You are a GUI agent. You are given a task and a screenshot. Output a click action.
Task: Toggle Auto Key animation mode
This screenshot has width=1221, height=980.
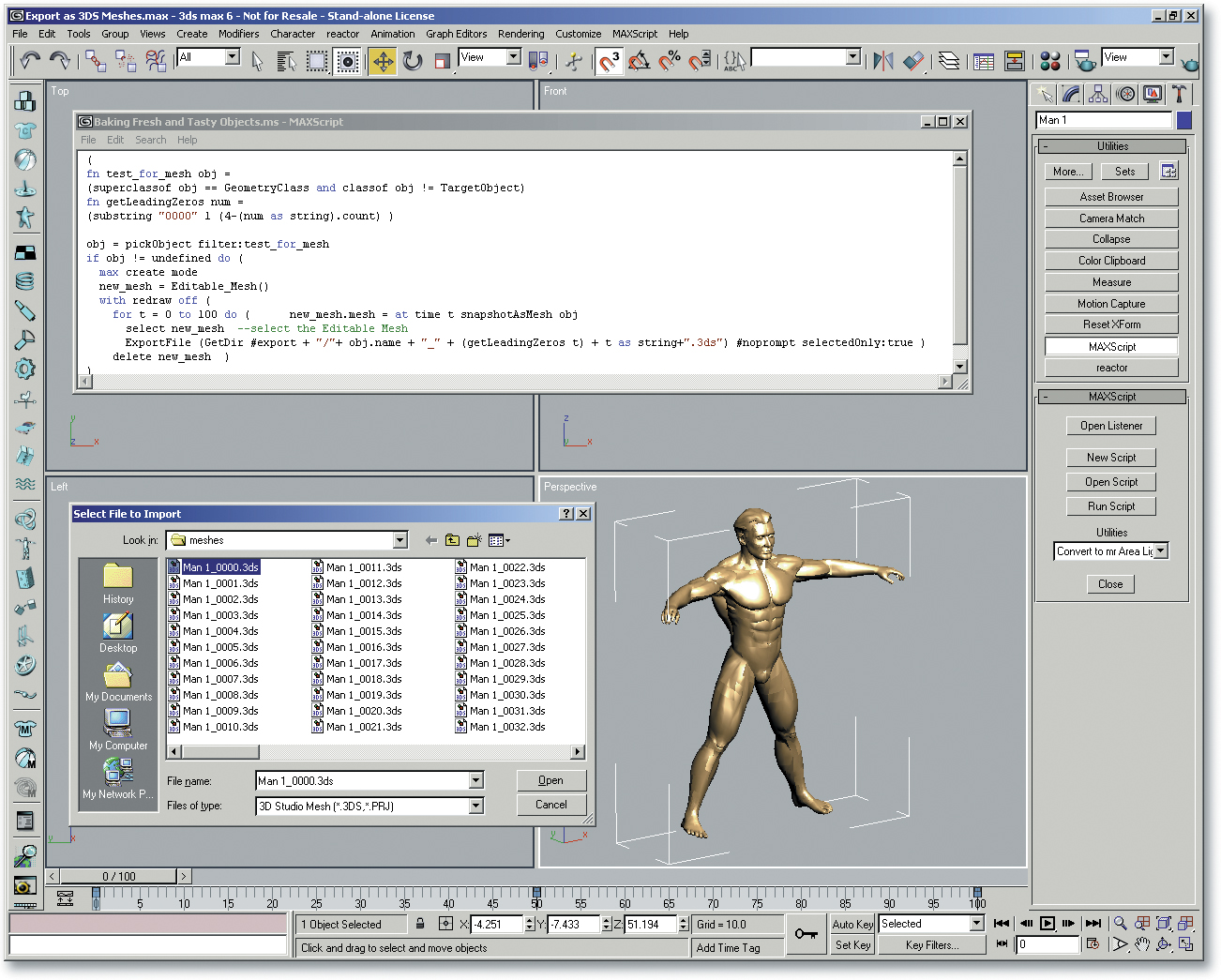852,925
